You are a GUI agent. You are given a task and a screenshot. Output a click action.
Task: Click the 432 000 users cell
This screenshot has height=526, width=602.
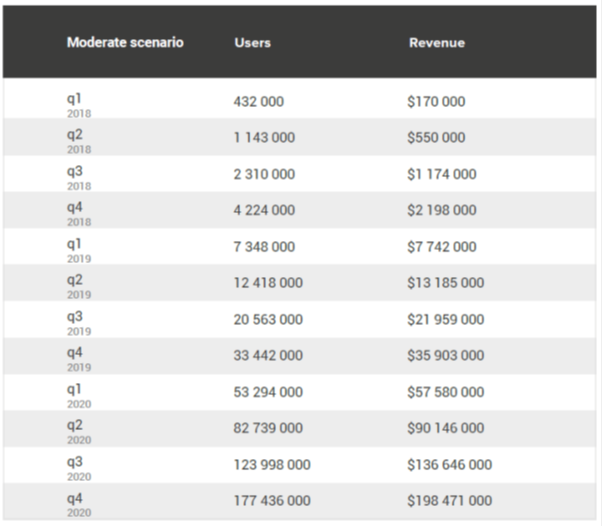pos(260,102)
